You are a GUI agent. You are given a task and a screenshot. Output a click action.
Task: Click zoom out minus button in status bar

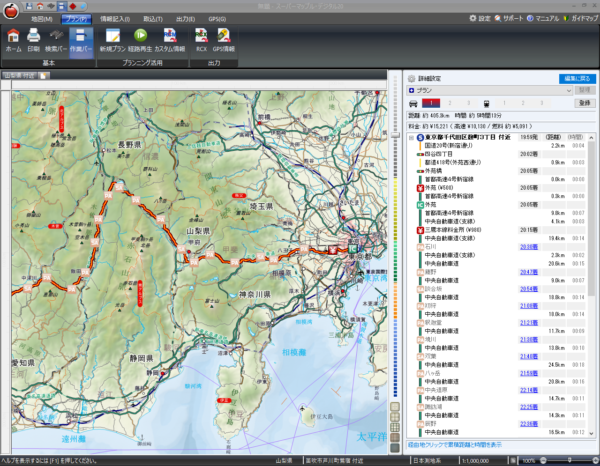tap(543, 460)
